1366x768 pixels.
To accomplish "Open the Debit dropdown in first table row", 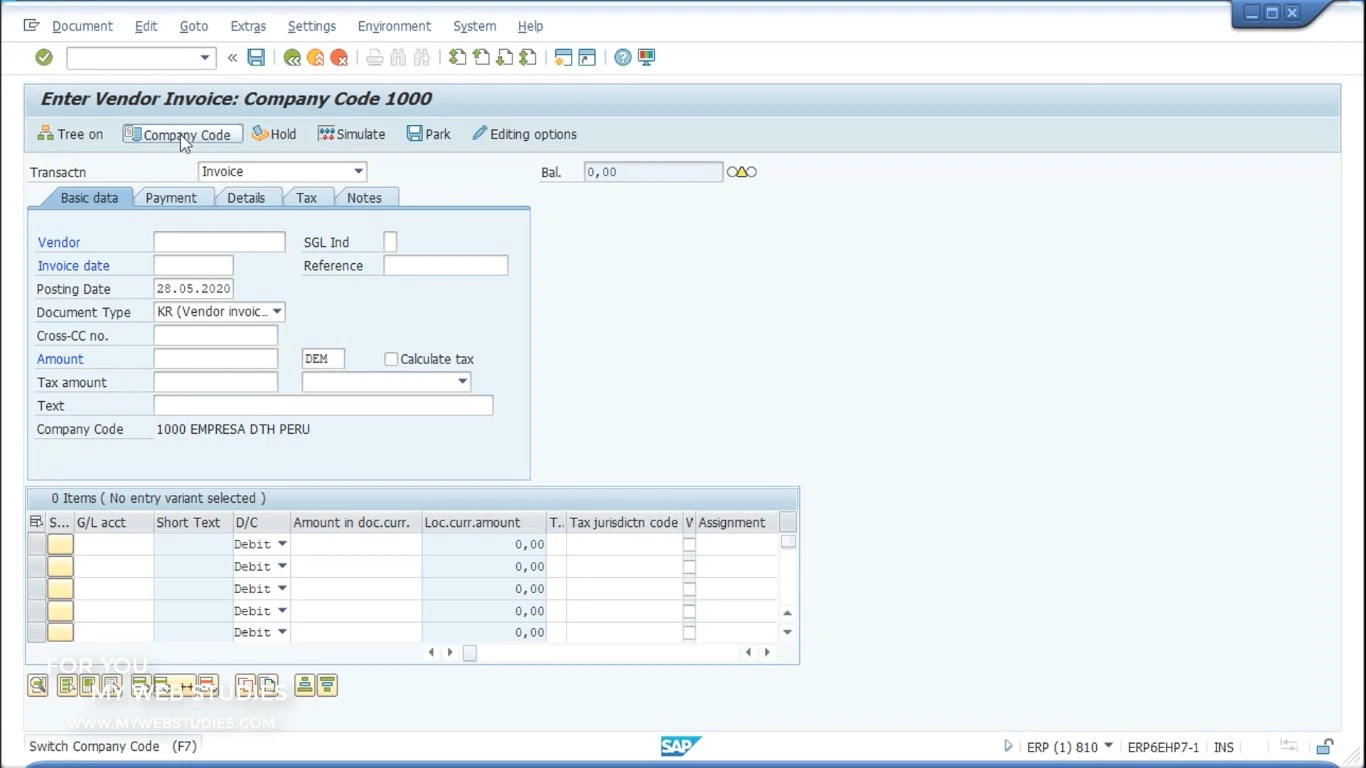I will point(282,544).
